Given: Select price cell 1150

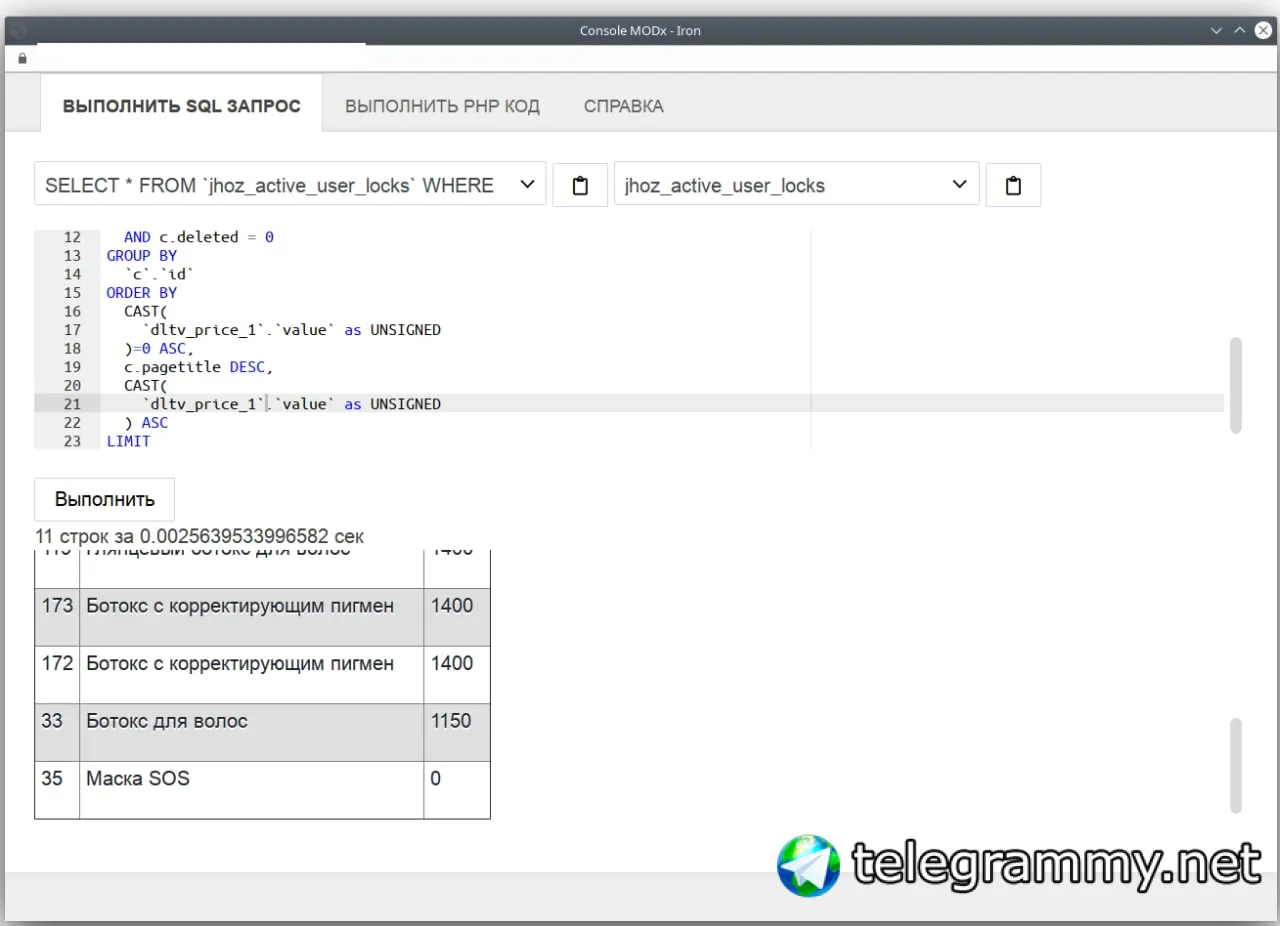Looking at the screenshot, I should 457,733.
